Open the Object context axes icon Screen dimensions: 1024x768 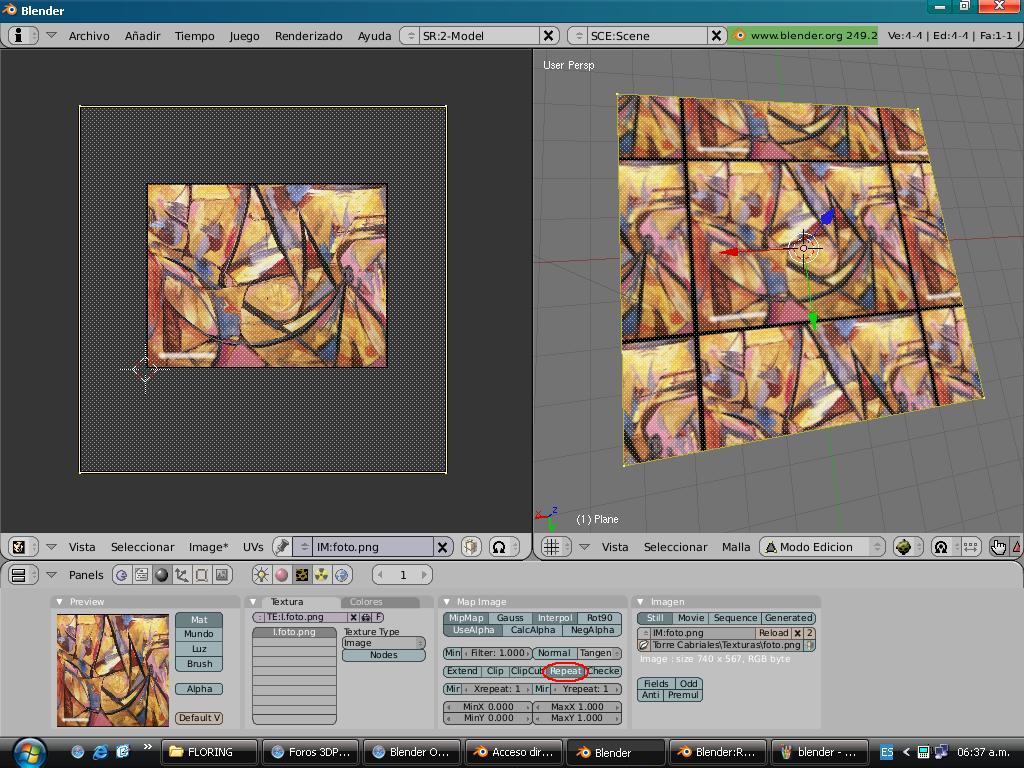coord(182,575)
